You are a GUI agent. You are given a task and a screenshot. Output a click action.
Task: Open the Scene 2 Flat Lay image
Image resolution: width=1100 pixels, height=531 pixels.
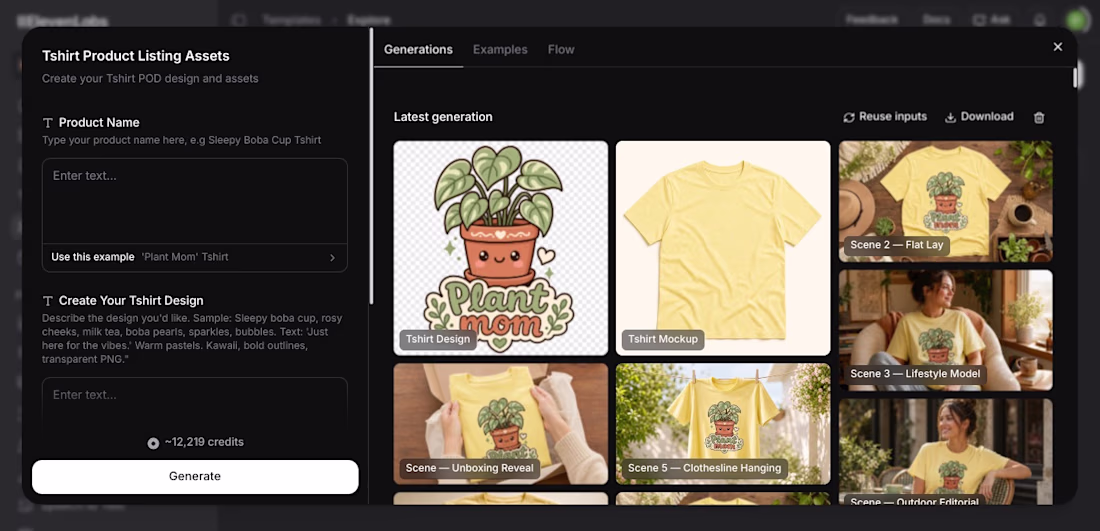(946, 201)
